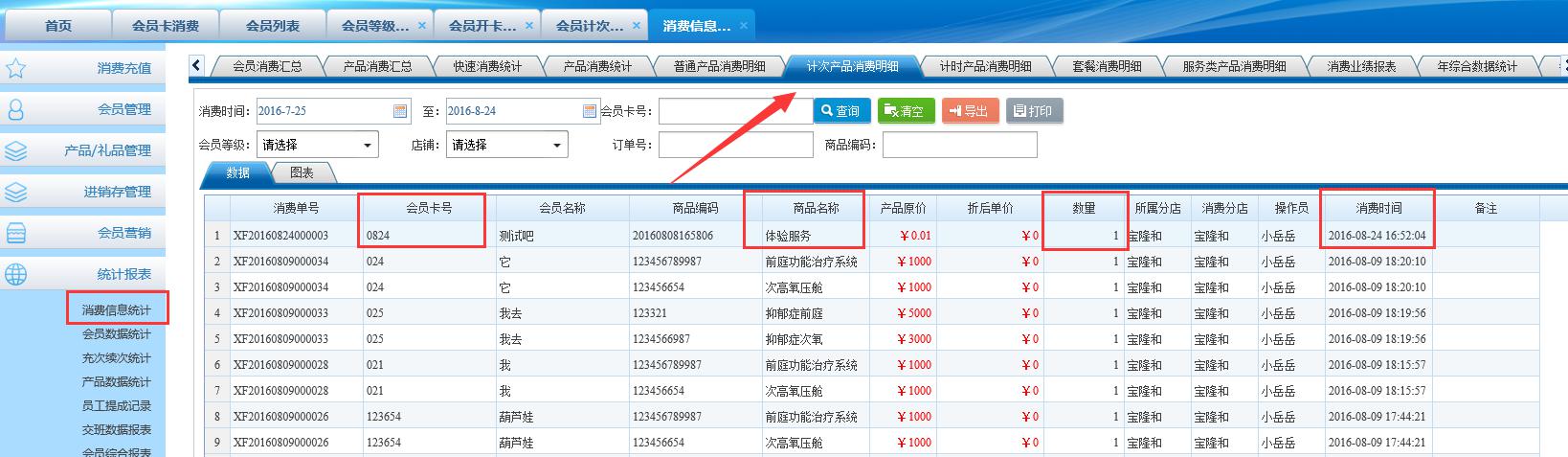Click the layers icon beside 产品/礼品管理
1568x457 pixels.
point(16,150)
